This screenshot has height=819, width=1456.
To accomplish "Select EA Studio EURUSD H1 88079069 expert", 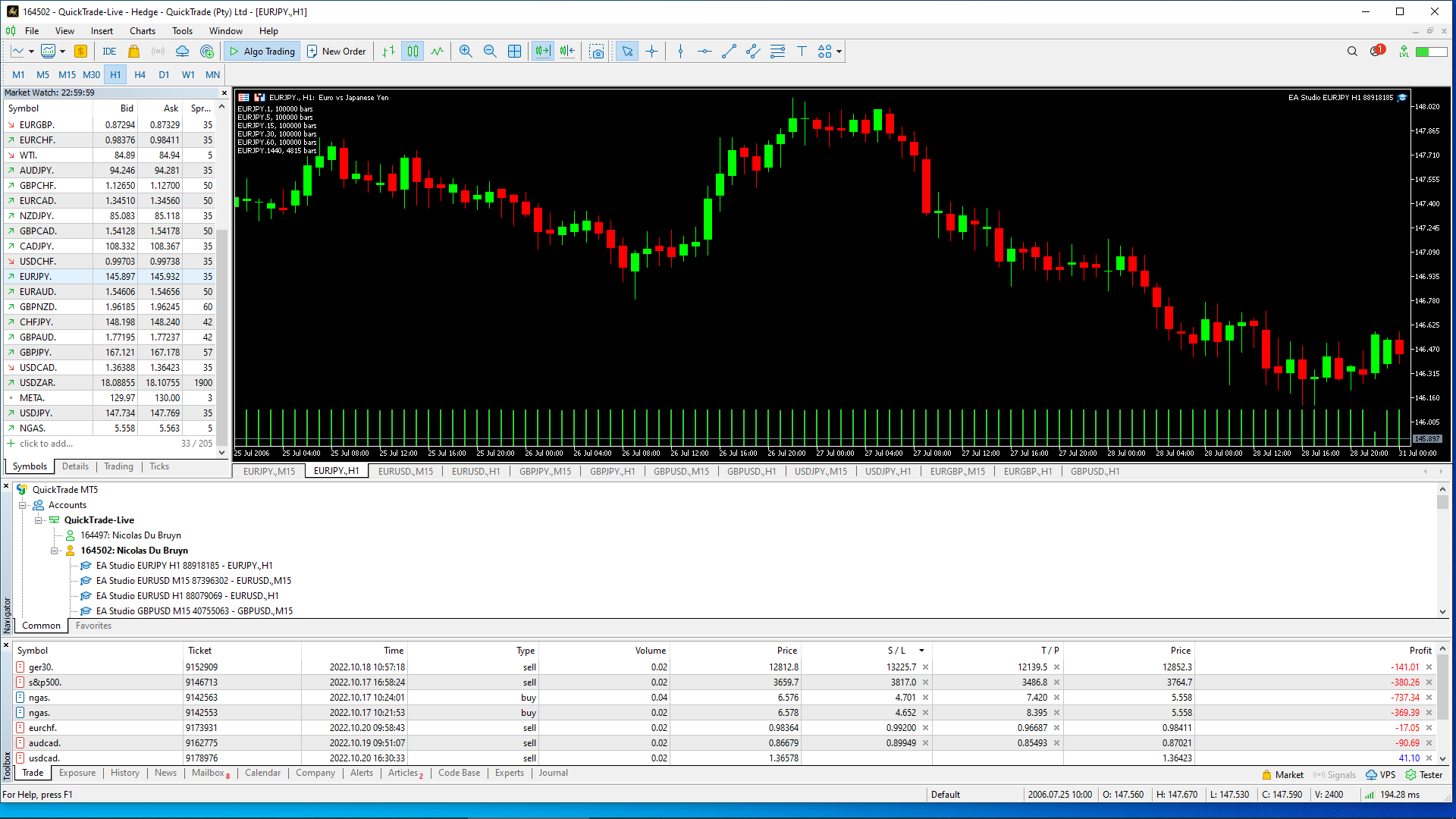I will tap(187, 596).
